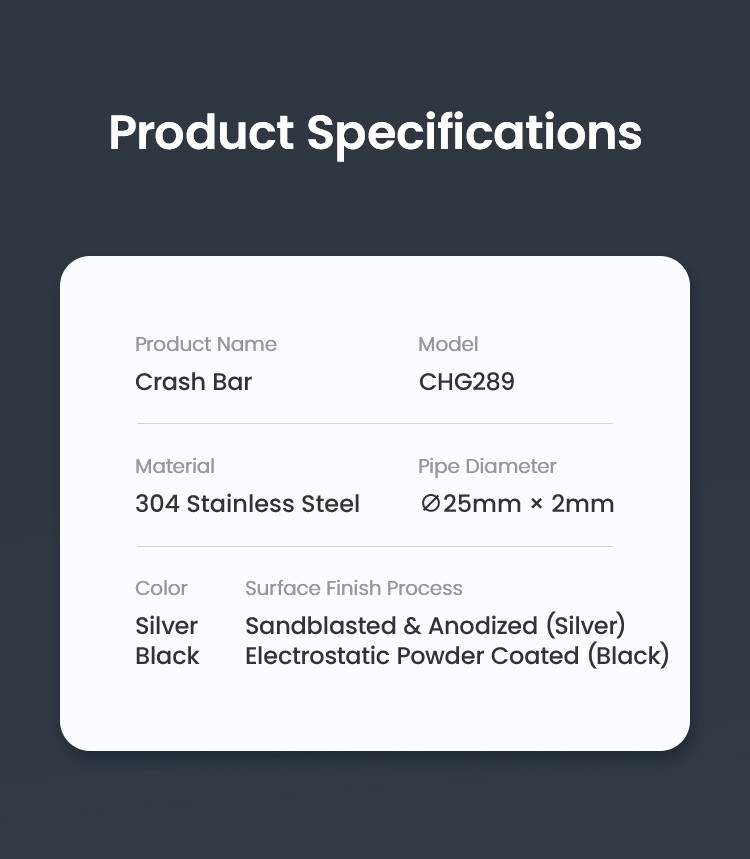Click Sandblasted & Anodized (Silver) text
This screenshot has height=859, width=750.
coord(435,626)
